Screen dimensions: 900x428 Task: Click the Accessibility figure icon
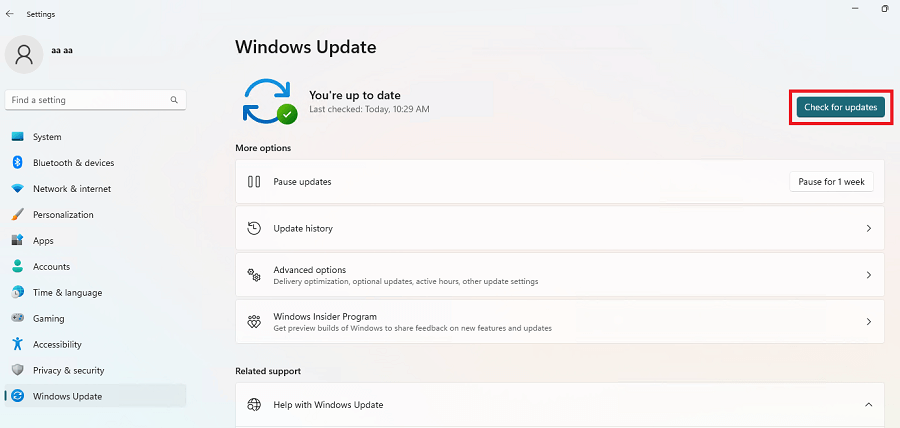click(x=17, y=345)
